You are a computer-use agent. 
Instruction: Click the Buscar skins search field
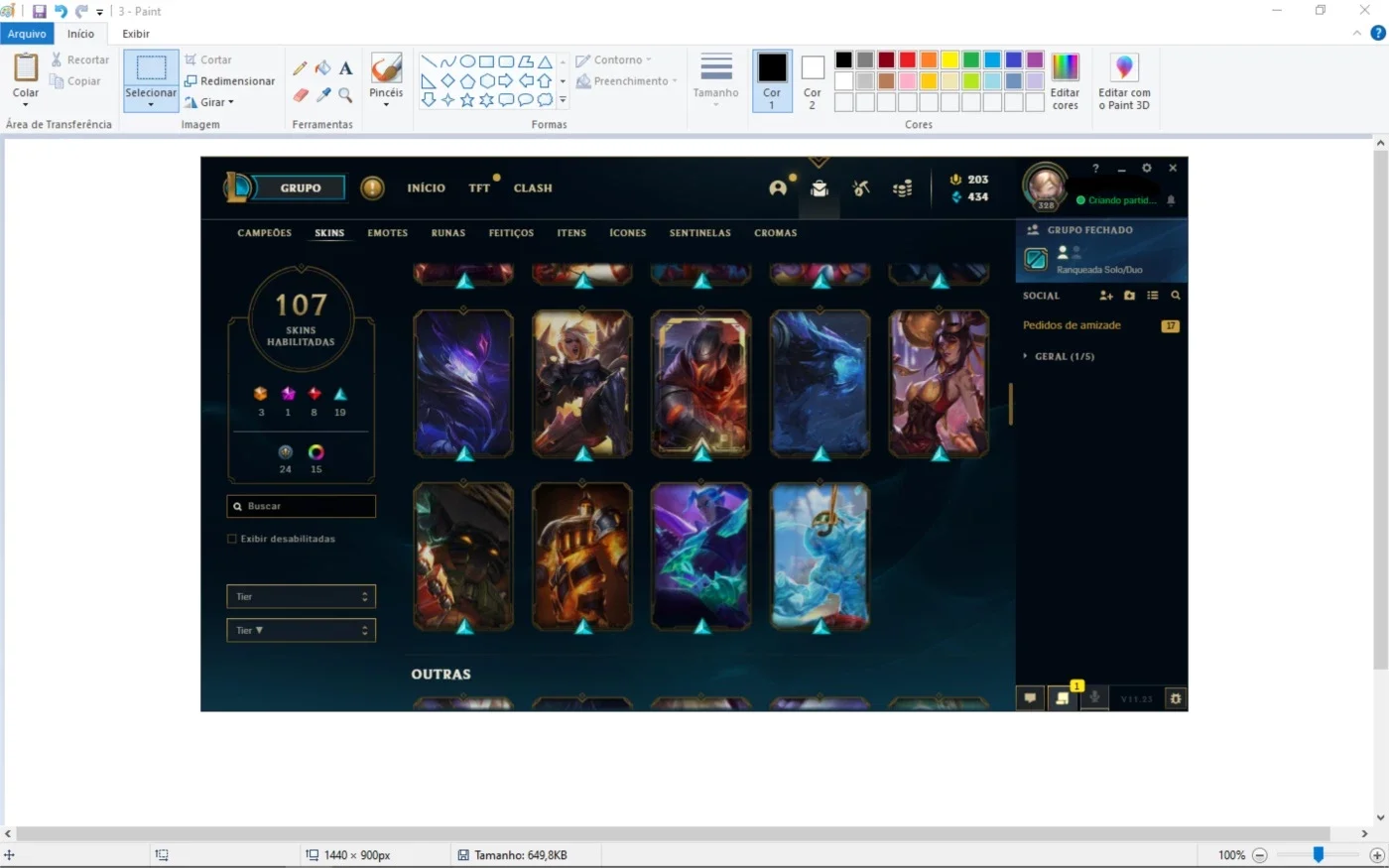coord(301,506)
